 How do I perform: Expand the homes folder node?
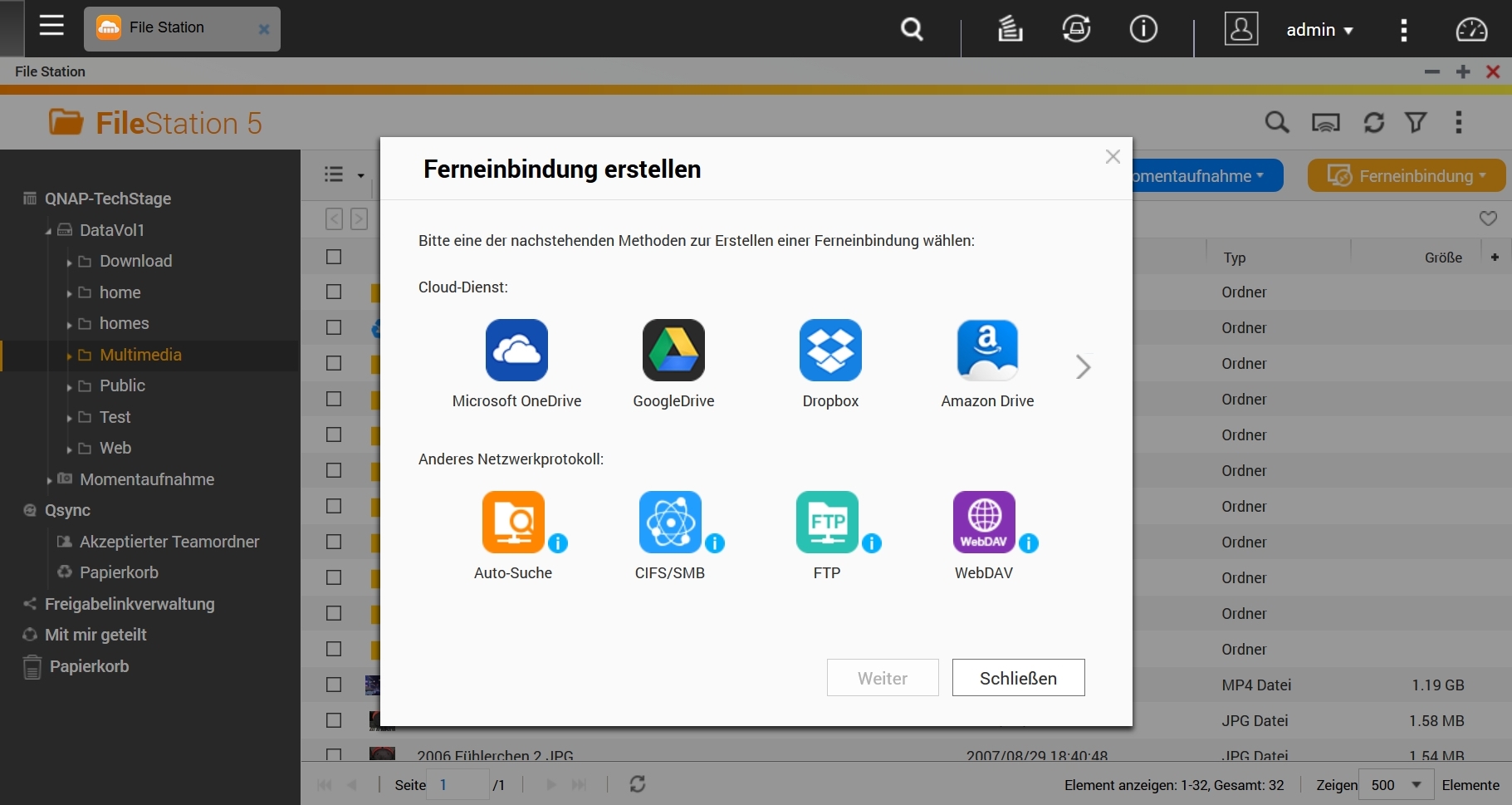coord(69,325)
